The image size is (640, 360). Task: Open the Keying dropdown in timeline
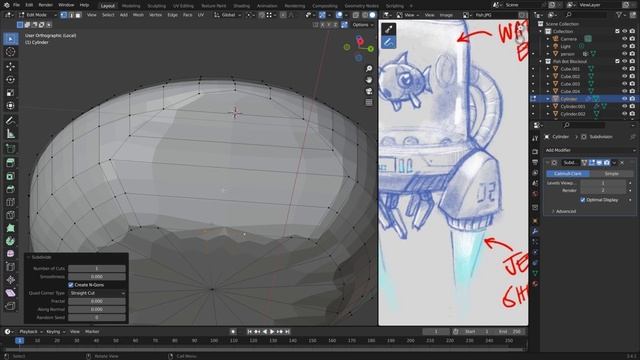pos(55,332)
